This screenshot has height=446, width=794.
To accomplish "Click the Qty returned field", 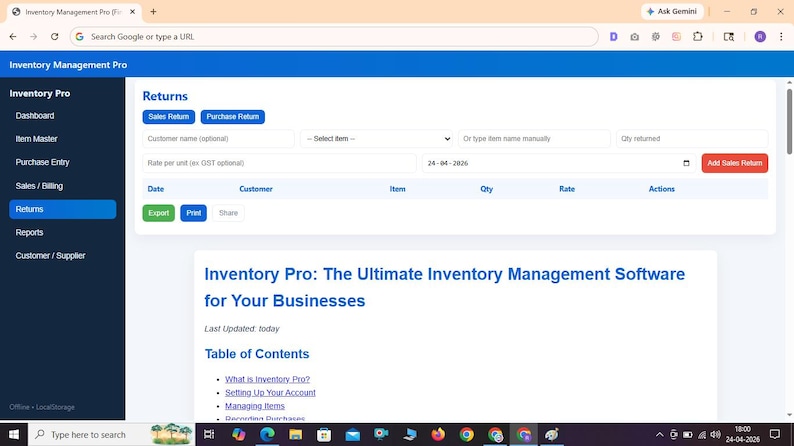I will click(x=692, y=139).
